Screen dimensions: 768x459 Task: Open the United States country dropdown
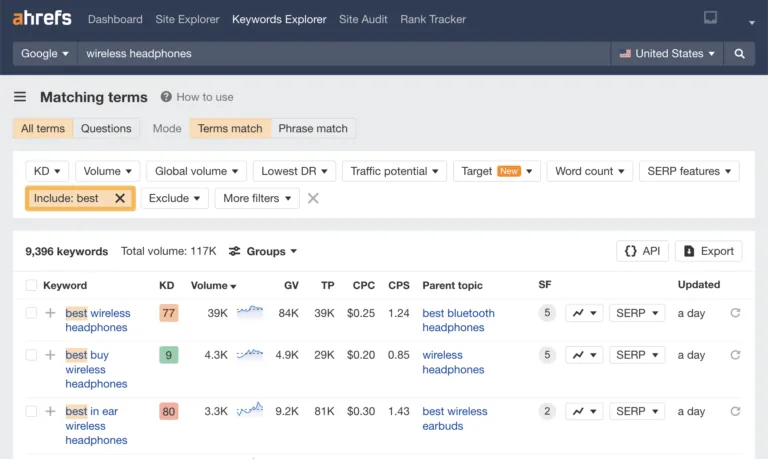point(667,53)
